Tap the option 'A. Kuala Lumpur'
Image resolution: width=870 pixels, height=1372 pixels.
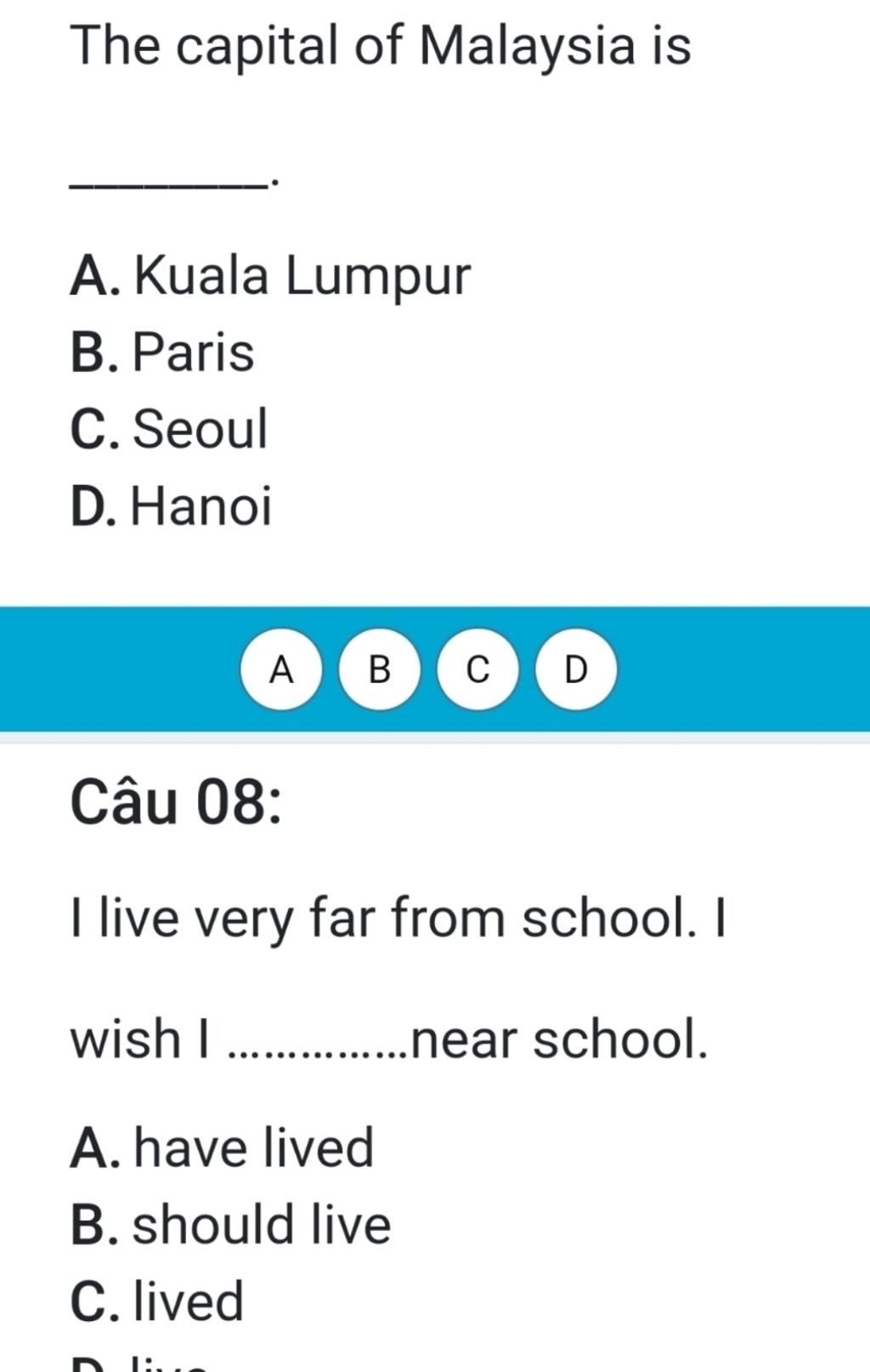point(270,277)
